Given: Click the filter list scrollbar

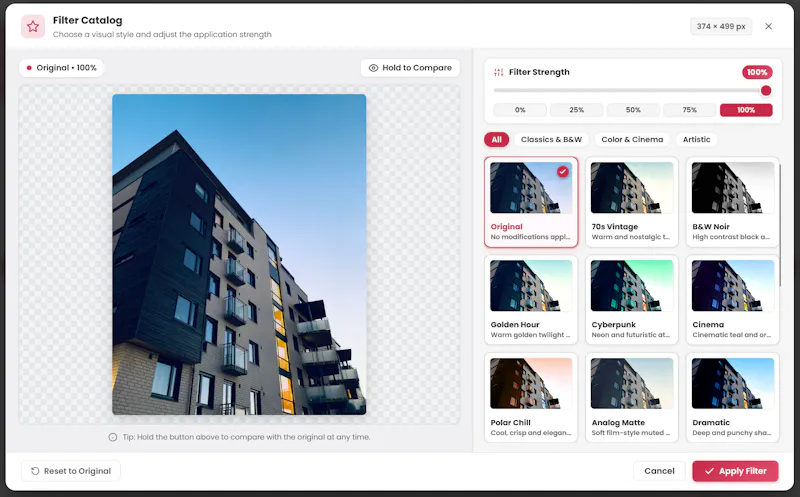Looking at the screenshot, I should point(780,225).
